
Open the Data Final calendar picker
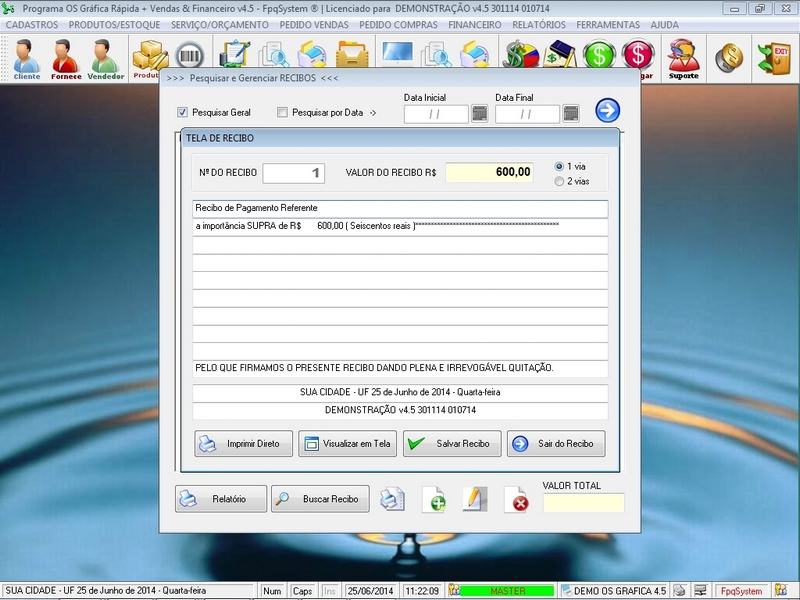click(571, 114)
